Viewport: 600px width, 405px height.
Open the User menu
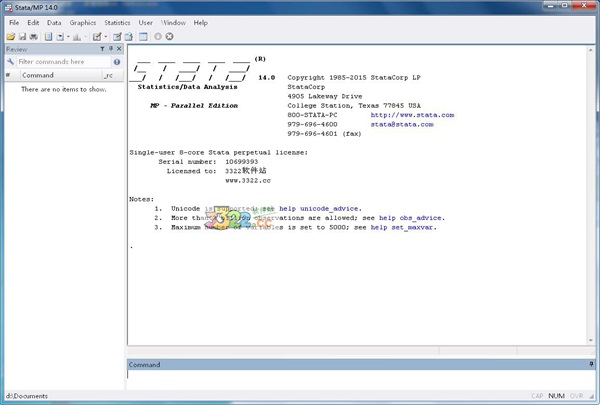click(145, 23)
